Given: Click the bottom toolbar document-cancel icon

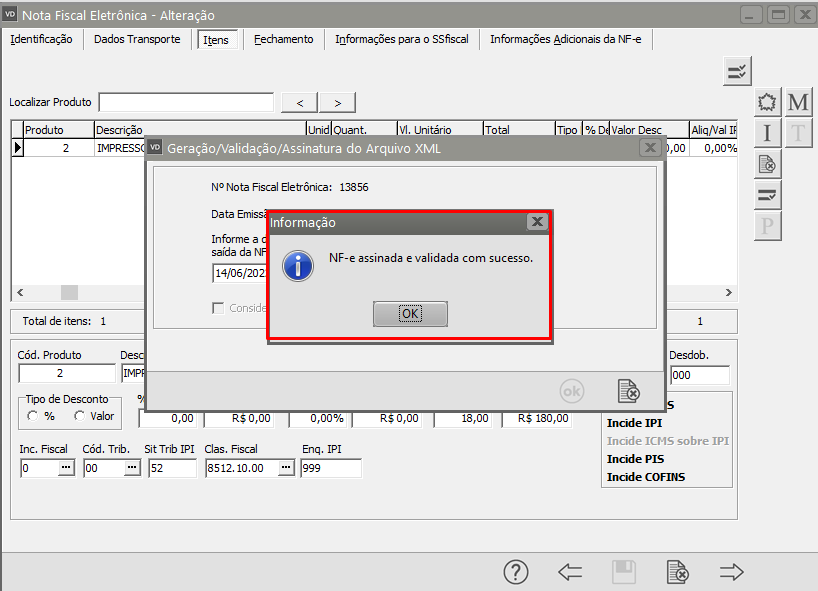Looking at the screenshot, I should [678, 572].
